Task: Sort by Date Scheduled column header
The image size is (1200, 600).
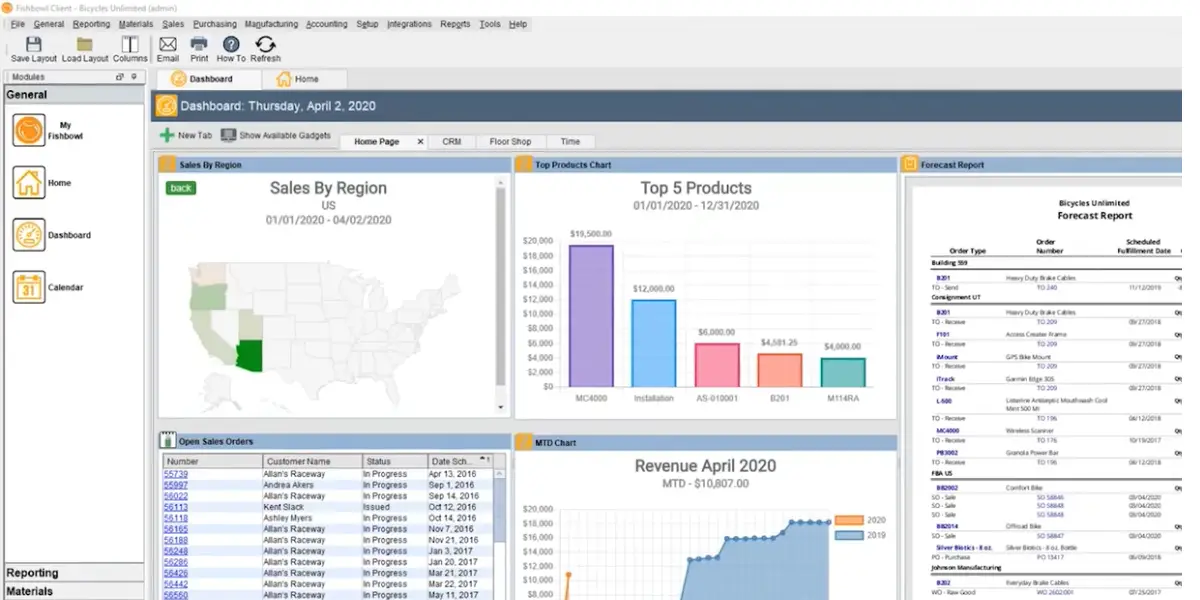Action: click(460, 461)
